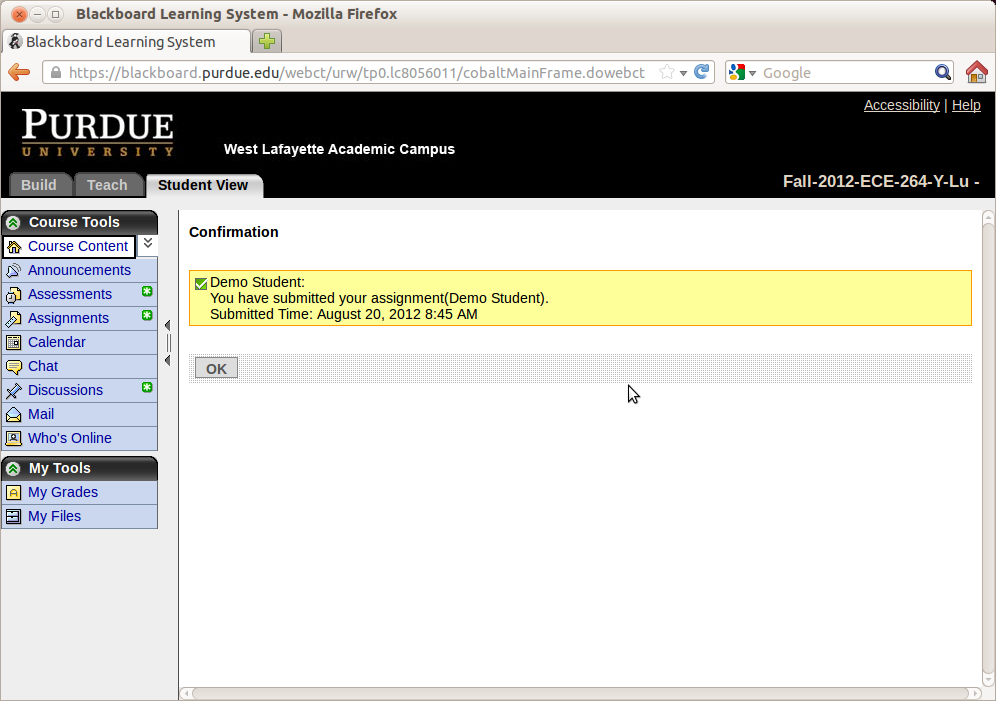
Task: Collapse the My Tools section
Action: coord(13,469)
